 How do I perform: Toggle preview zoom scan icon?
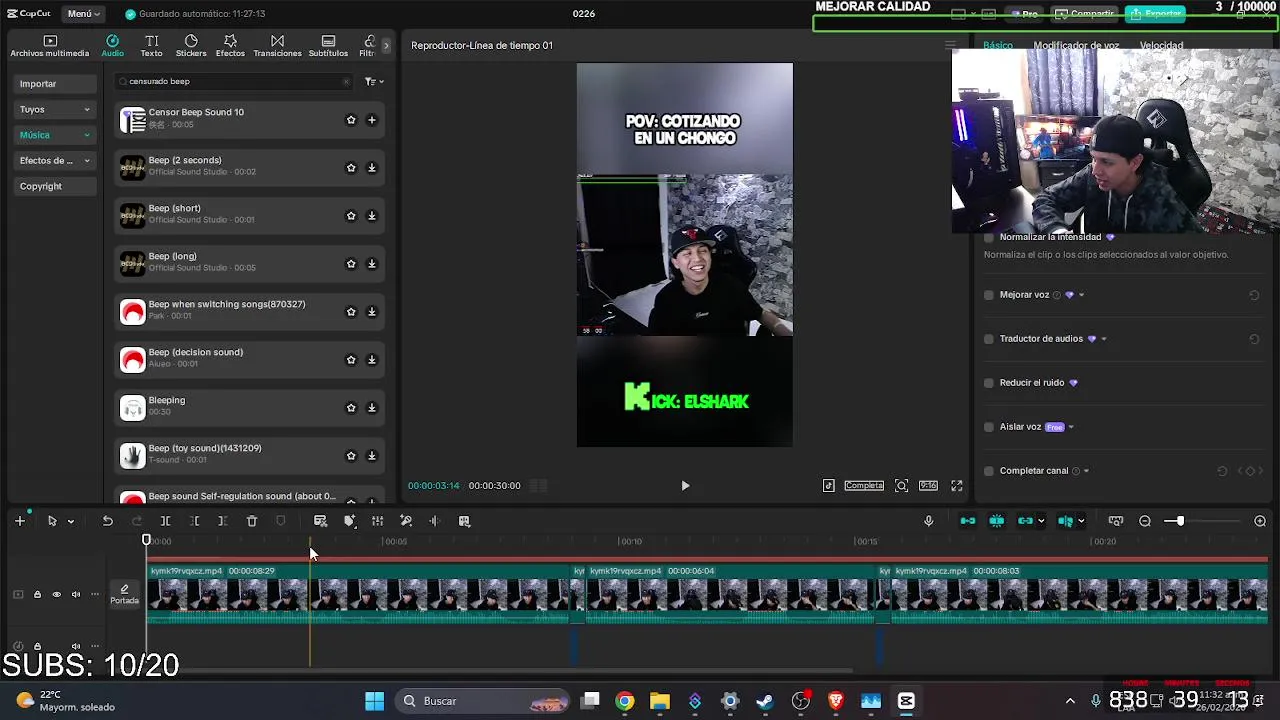pyautogui.click(x=901, y=486)
